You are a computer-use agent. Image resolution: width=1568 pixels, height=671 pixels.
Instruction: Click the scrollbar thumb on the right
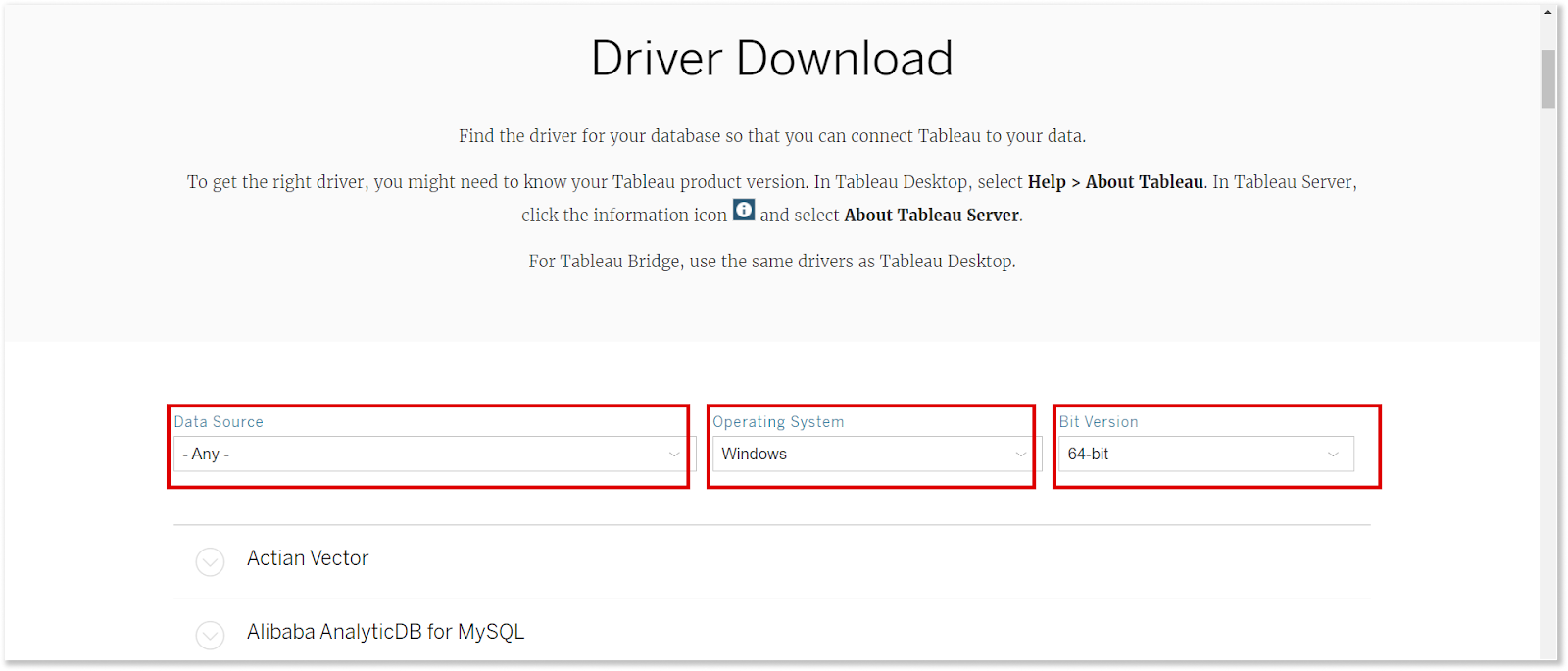pos(1548,78)
